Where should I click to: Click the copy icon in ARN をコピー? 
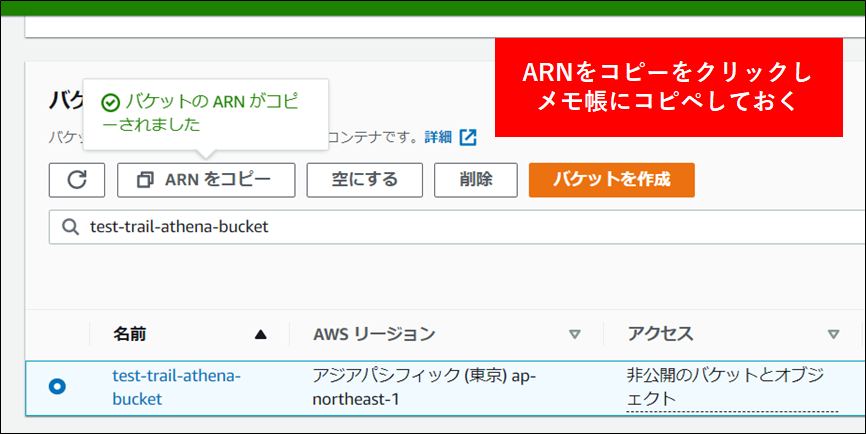(x=145, y=180)
